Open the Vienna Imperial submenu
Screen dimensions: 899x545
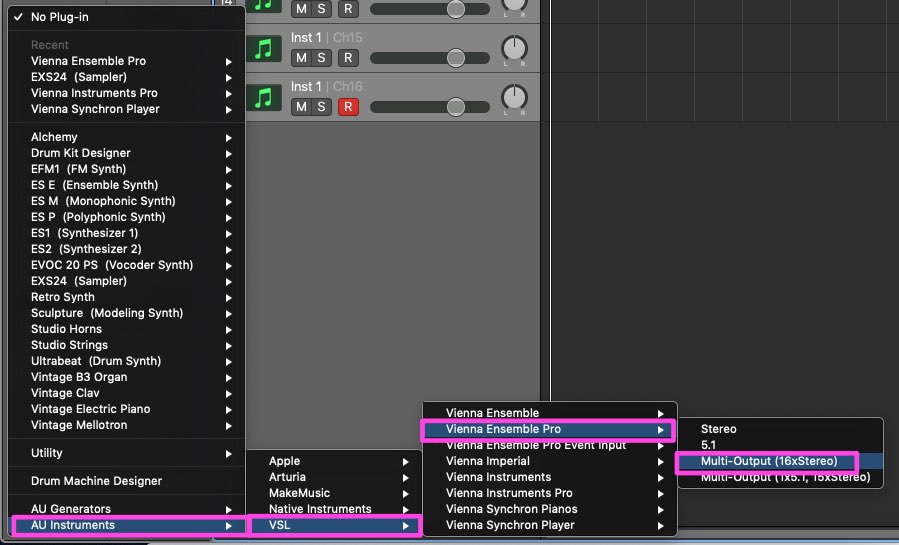(x=550, y=461)
